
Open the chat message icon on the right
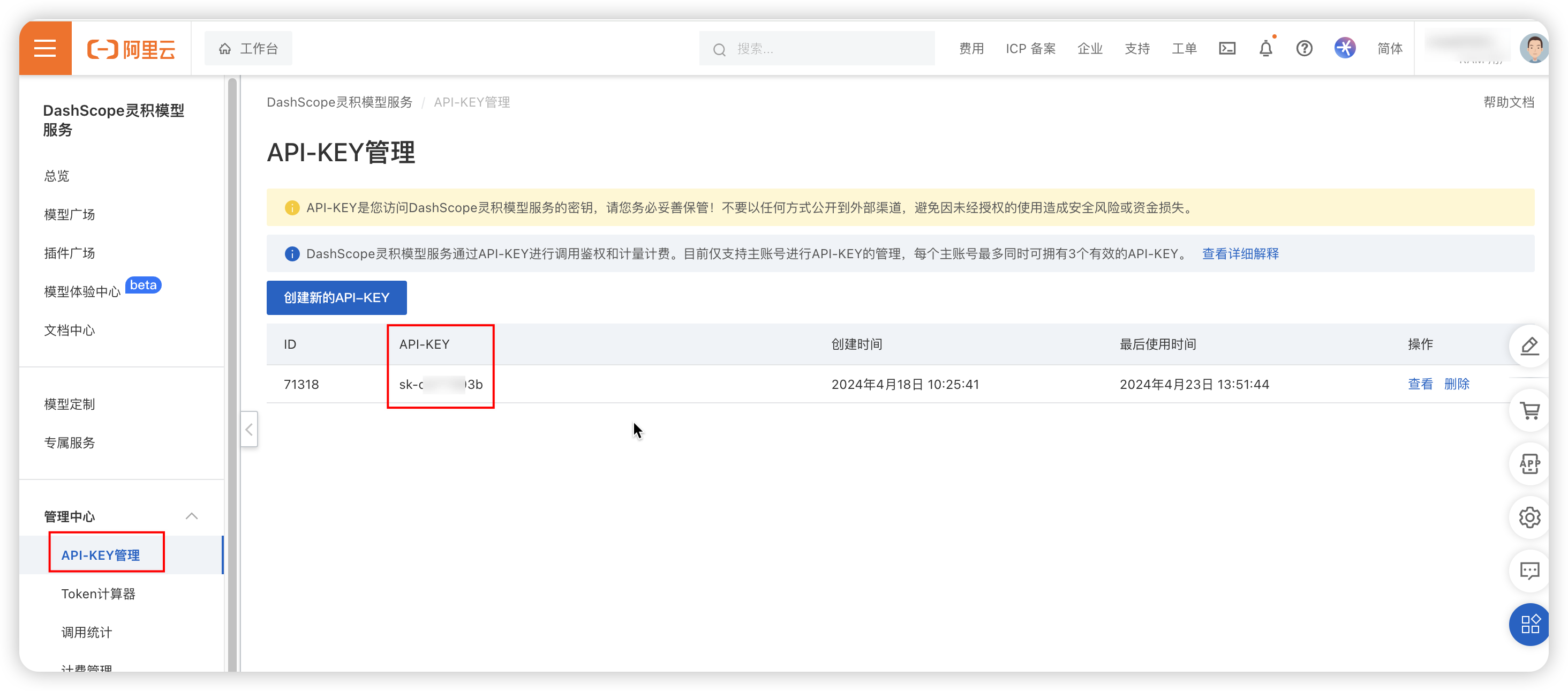[1529, 570]
